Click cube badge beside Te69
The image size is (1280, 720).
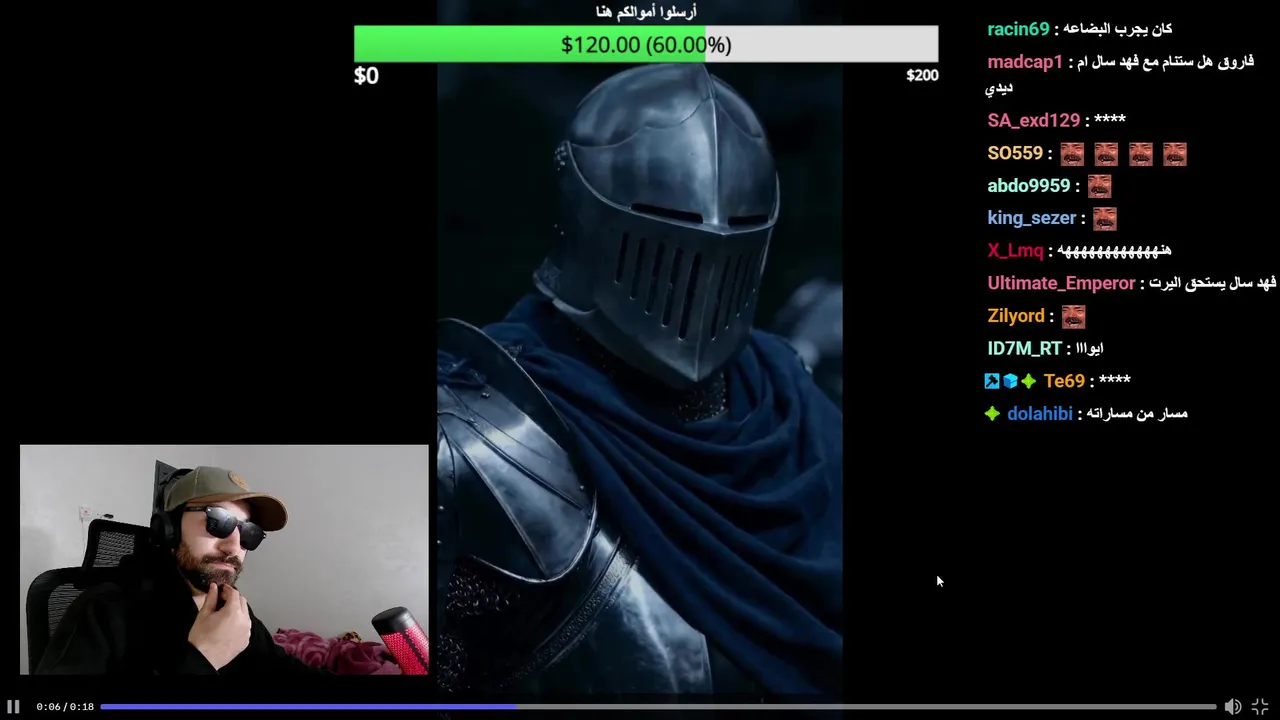click(x=1010, y=381)
